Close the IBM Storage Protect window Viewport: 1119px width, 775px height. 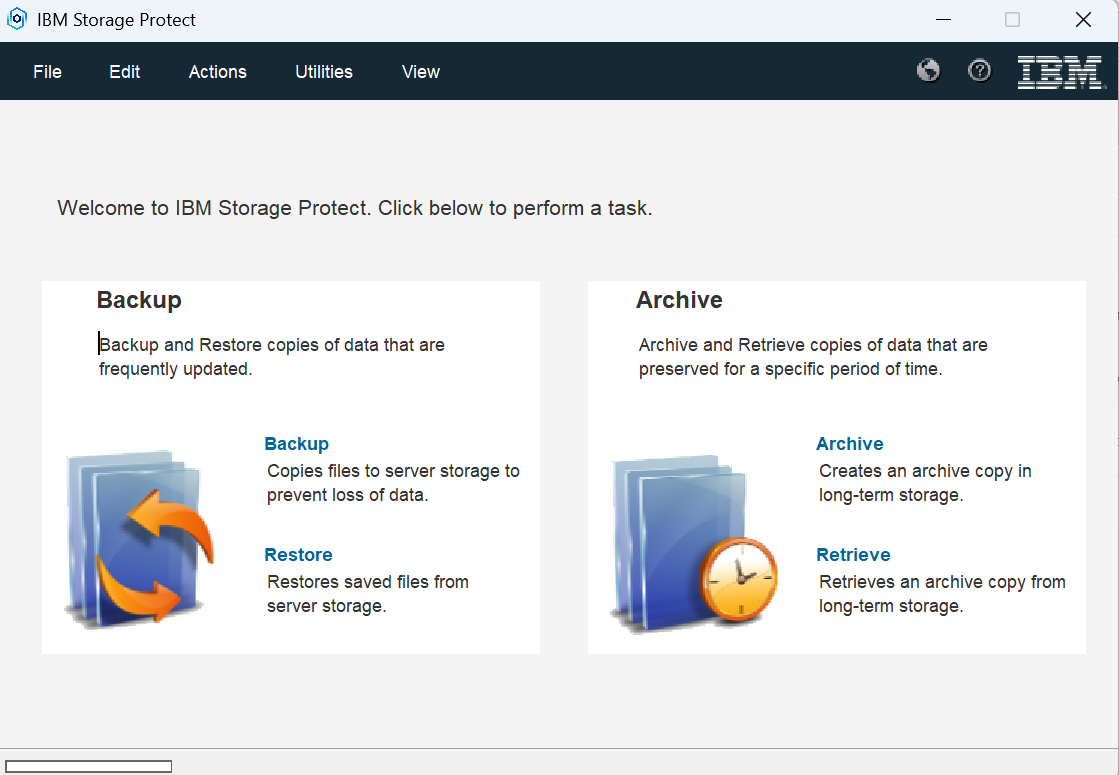1083,20
